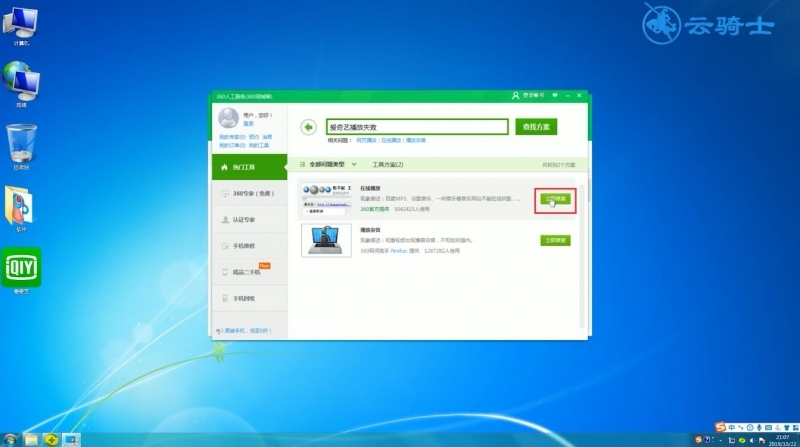Toggle punctuation mode on Sogou toolbar
800x447 pixels.
pyautogui.click(x=741, y=428)
